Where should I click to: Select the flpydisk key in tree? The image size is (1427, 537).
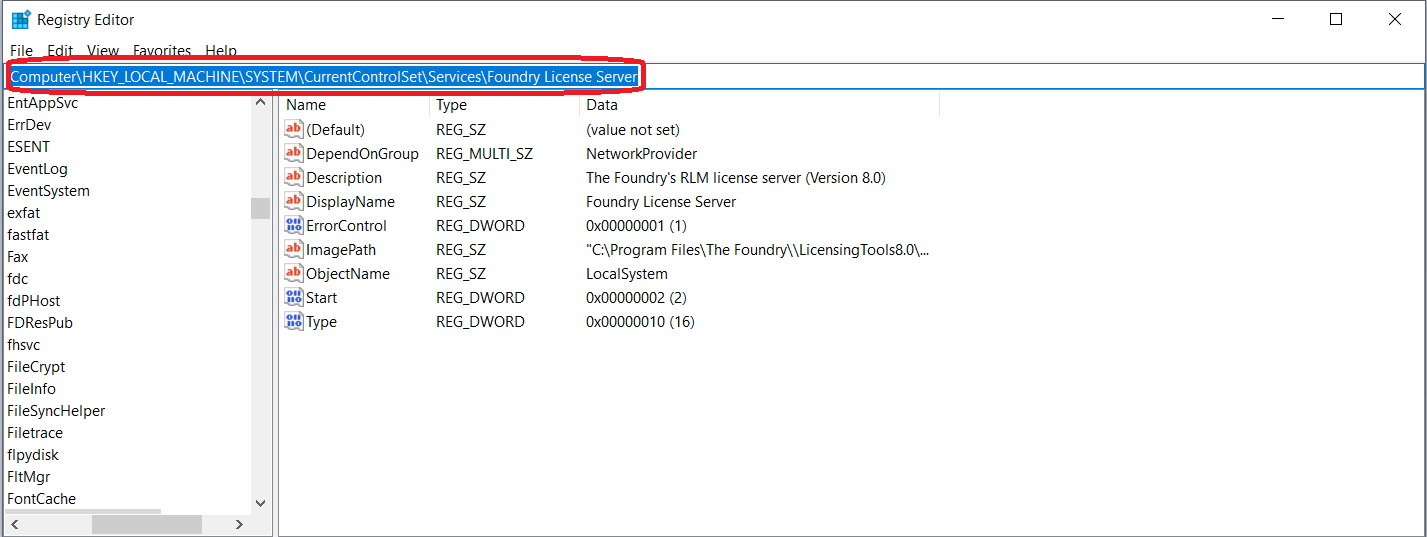(33, 455)
